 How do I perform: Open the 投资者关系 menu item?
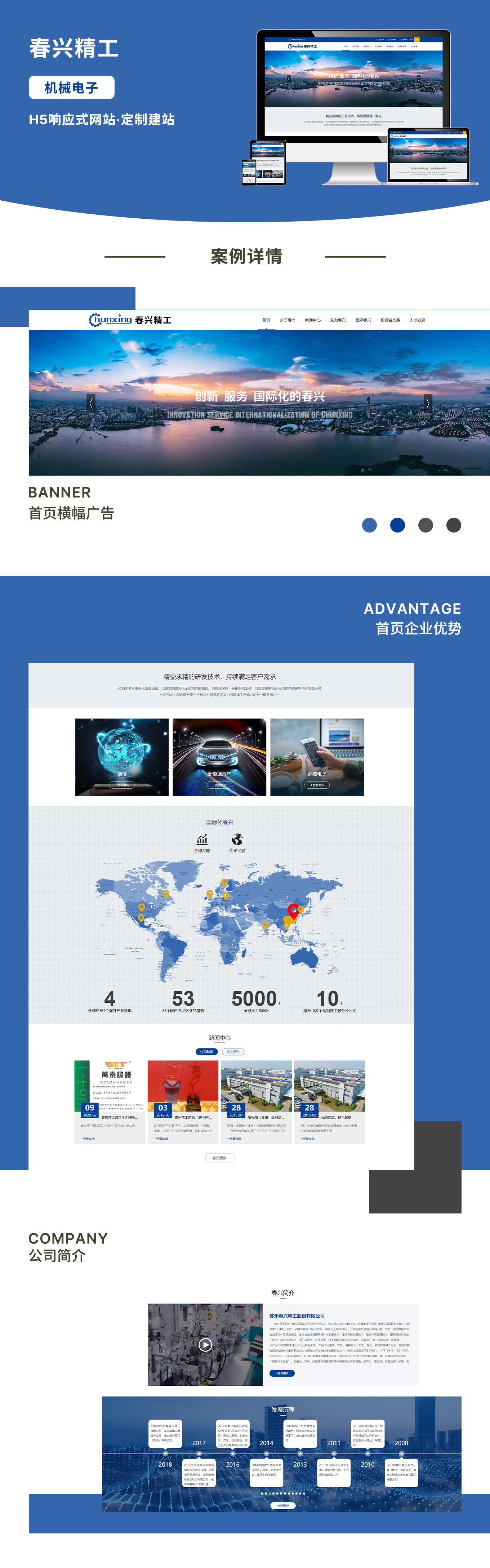pos(390,320)
